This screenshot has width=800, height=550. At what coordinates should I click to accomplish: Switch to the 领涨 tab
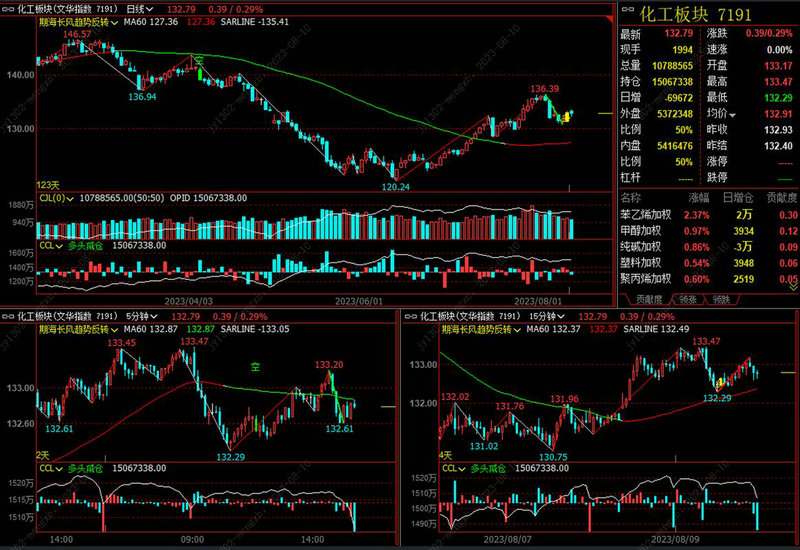(688, 299)
